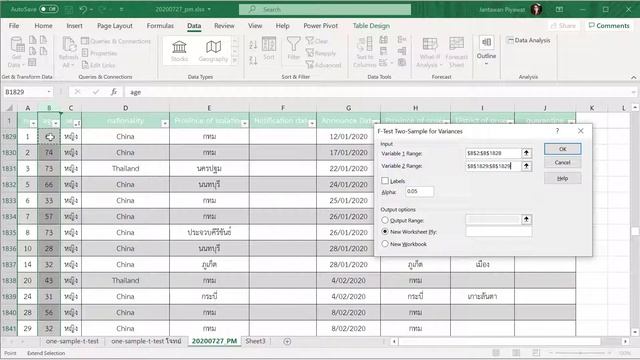Image resolution: width=640 pixels, height=360 pixels.
Task: Switch to the Home tab
Action: (x=43, y=25)
